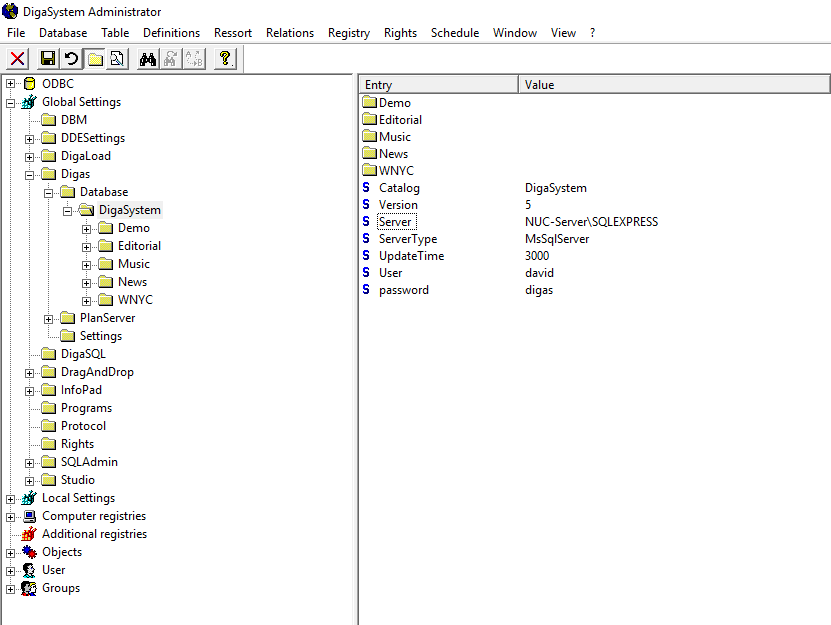
Task: Select the ODBC database icon in tree
Action: click(29, 84)
